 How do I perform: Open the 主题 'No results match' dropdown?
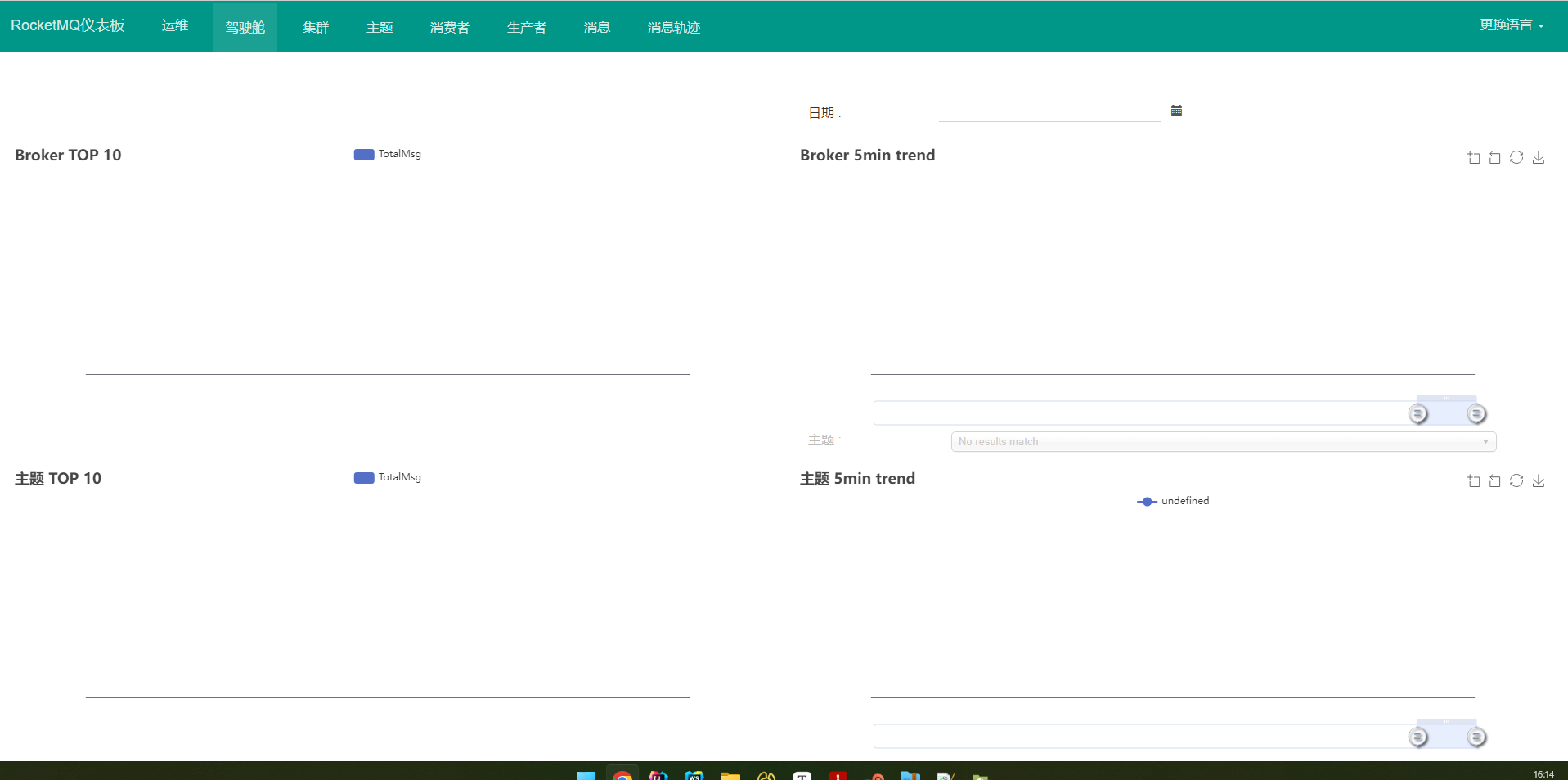coord(1224,441)
